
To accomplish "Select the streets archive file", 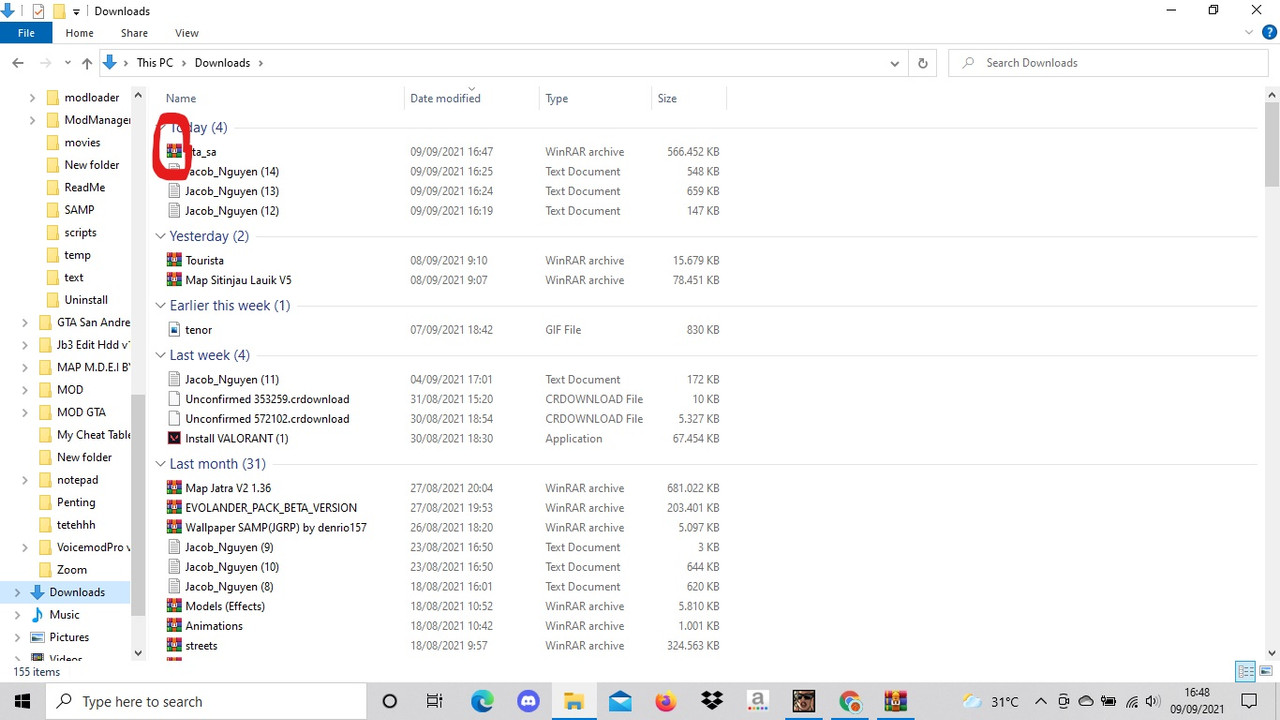I will pos(201,646).
